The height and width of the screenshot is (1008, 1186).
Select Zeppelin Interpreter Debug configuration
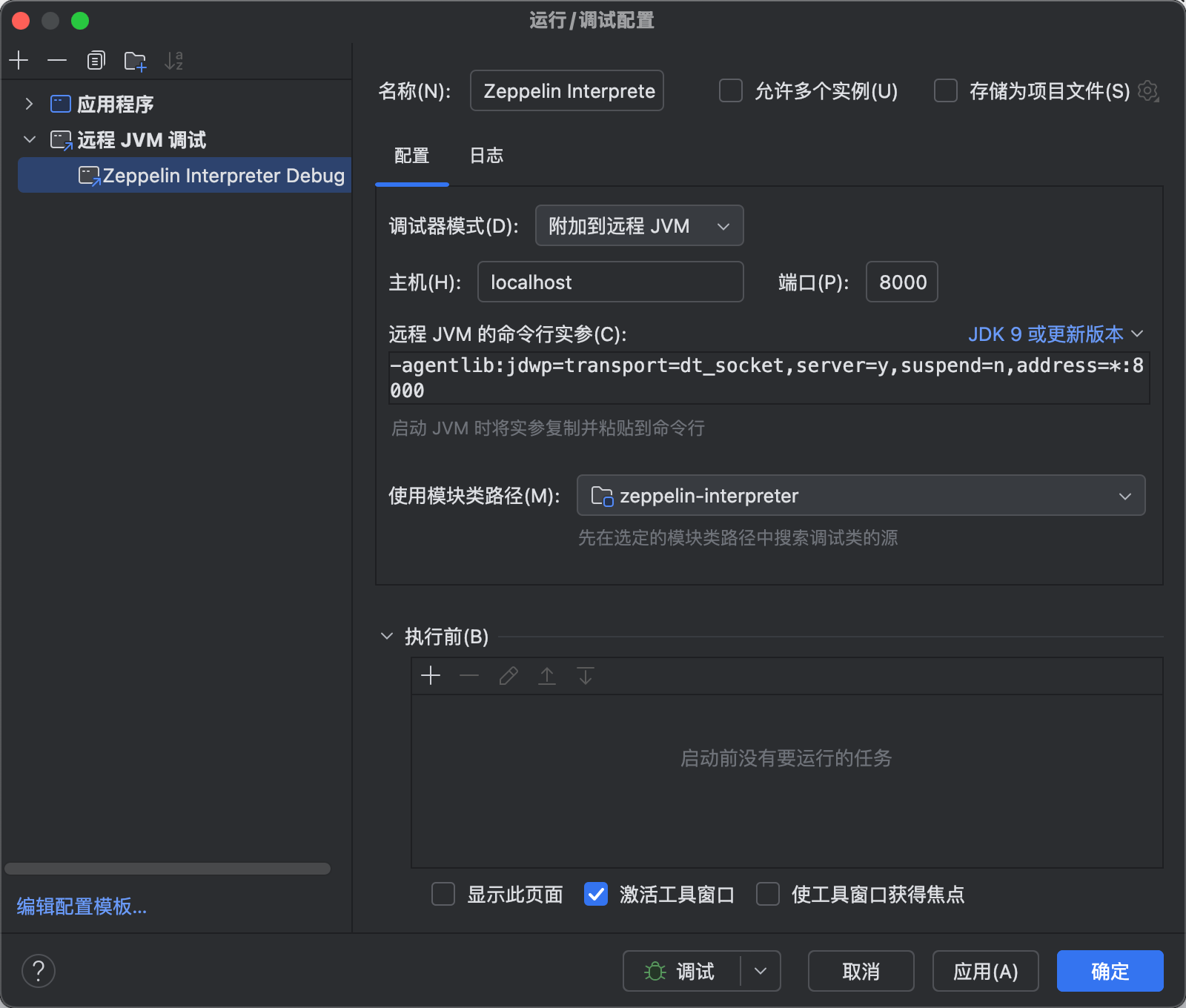tap(185, 176)
